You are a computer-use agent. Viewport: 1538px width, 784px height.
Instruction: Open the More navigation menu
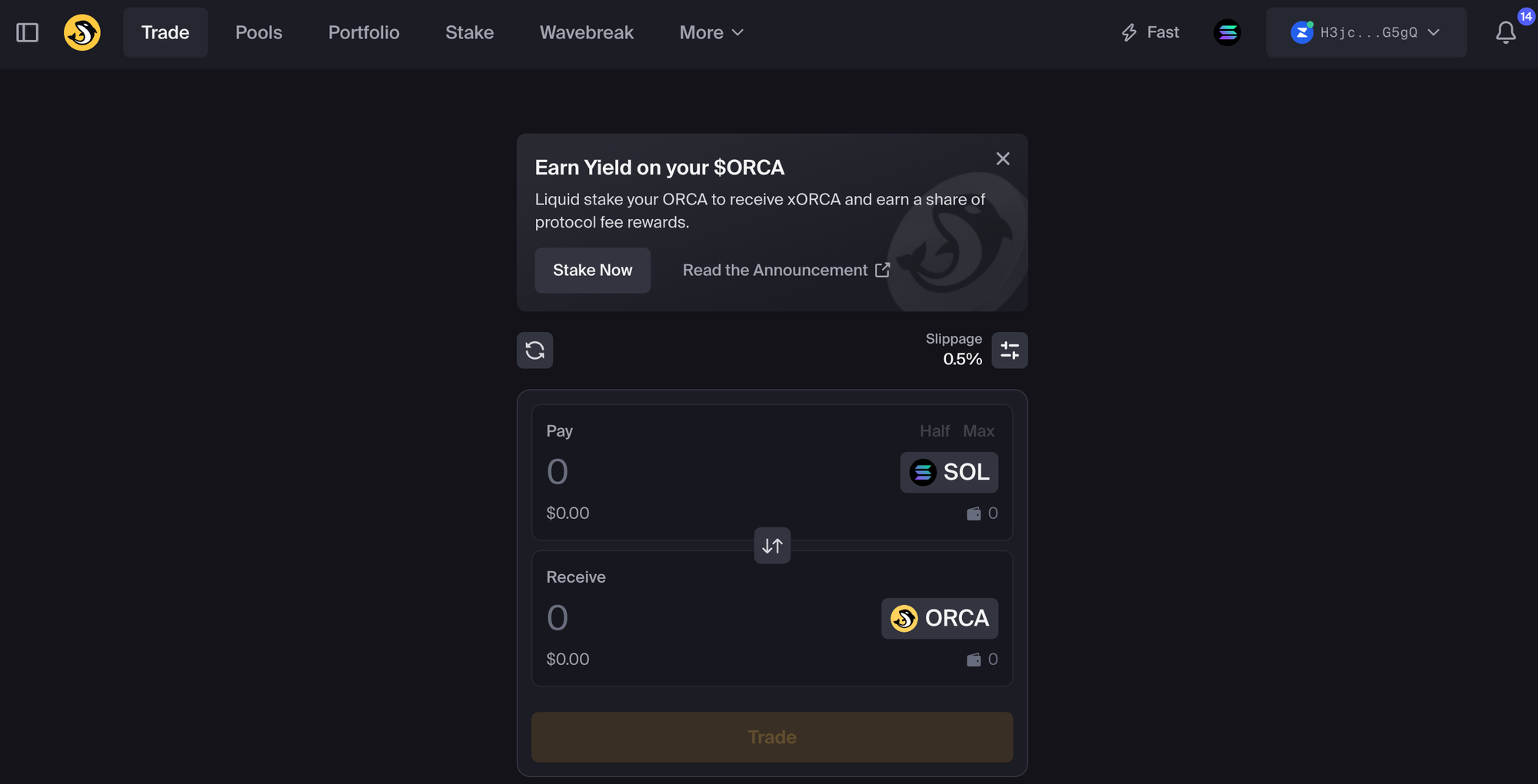711,32
